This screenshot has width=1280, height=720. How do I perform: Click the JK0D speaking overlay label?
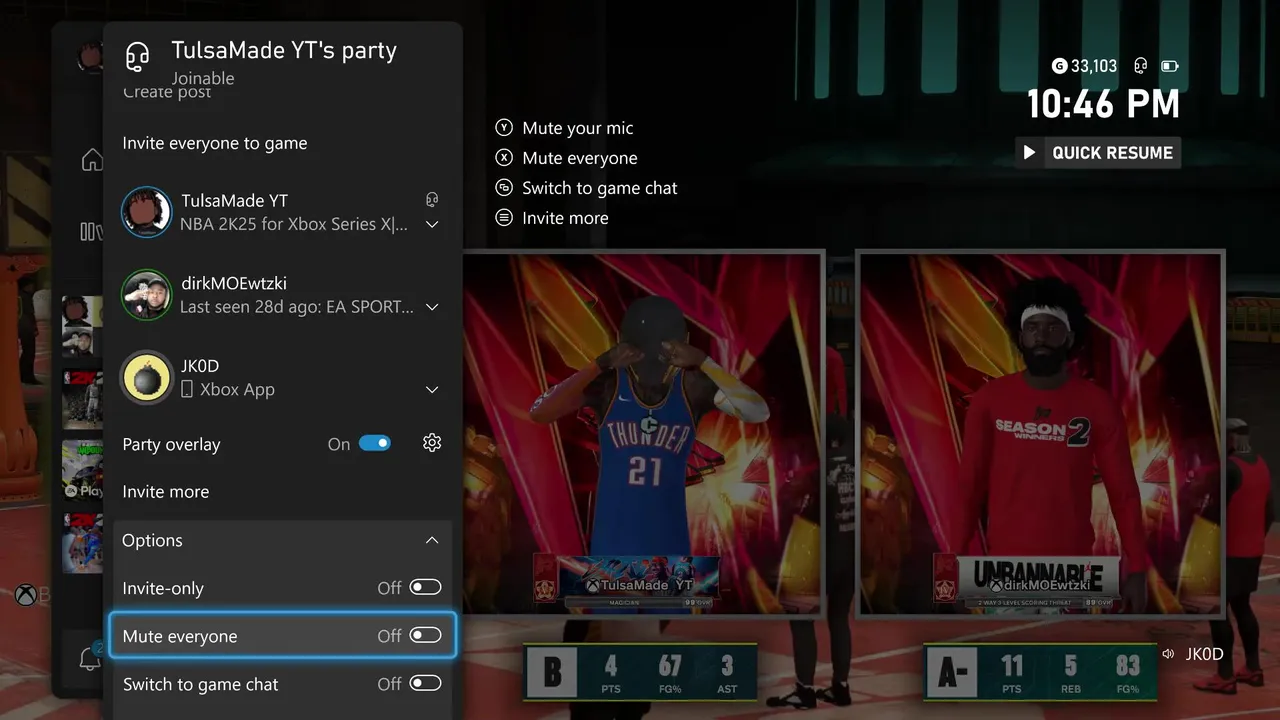point(1204,654)
